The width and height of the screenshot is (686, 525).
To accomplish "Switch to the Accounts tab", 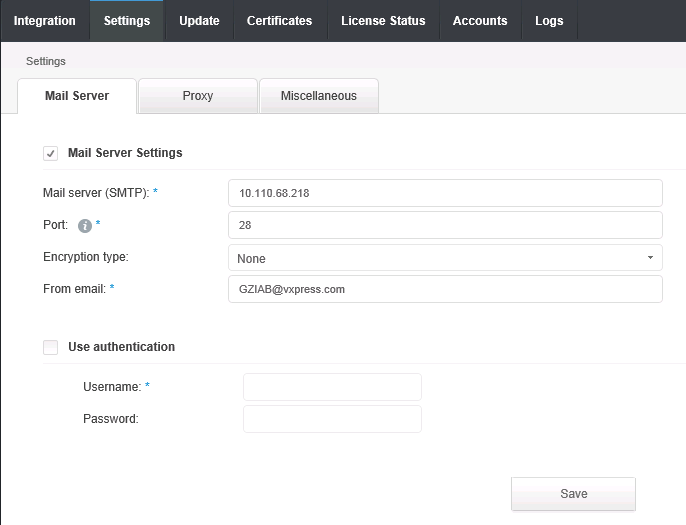I will tap(480, 21).
